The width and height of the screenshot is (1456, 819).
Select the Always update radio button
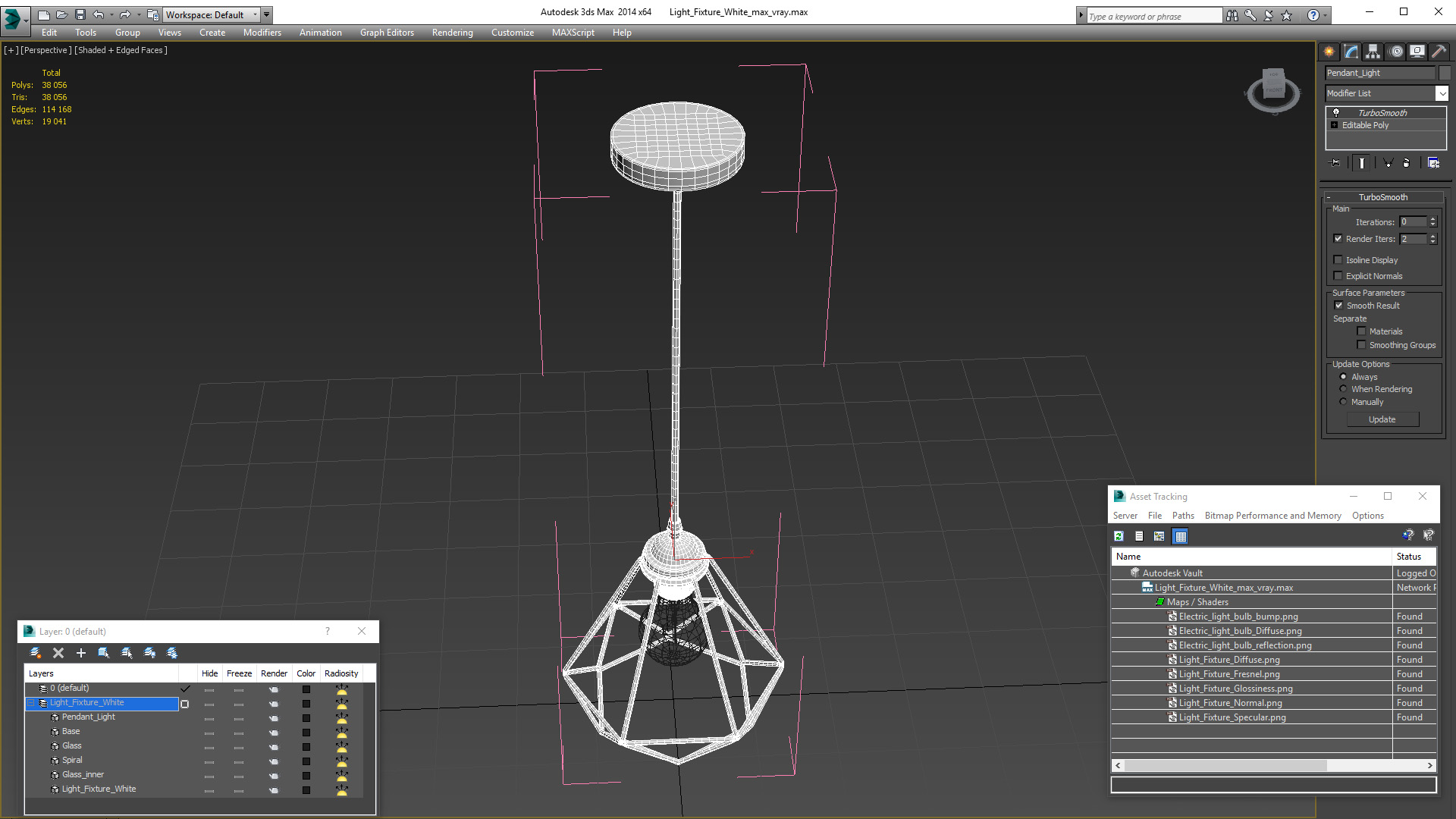1344,376
